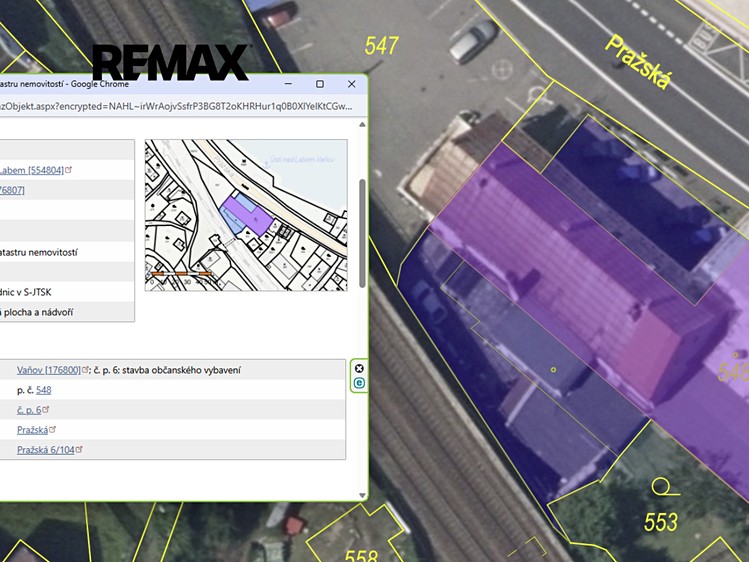The width and height of the screenshot is (749, 562).
Task: Click 'stavba občanského vybavení' text
Action: [x=182, y=370]
